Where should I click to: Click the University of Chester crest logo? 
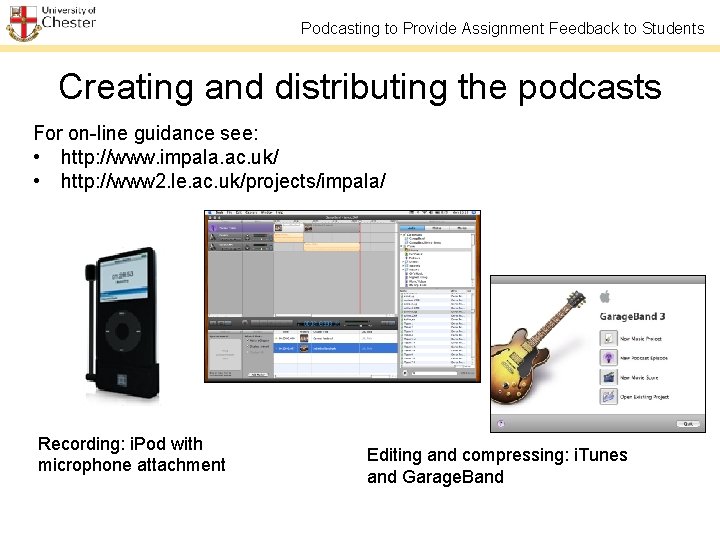pos(23,23)
